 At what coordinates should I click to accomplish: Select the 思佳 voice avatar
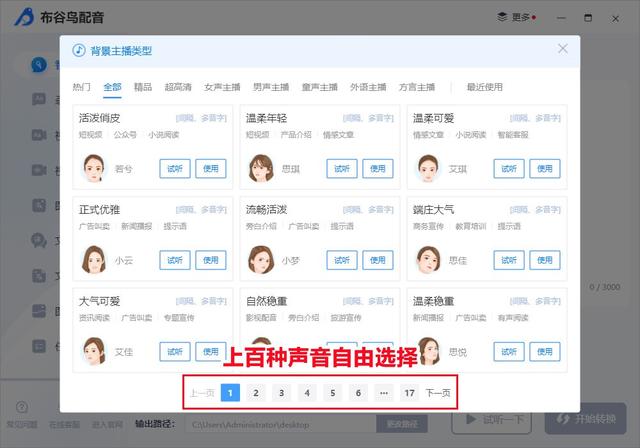(x=428, y=259)
